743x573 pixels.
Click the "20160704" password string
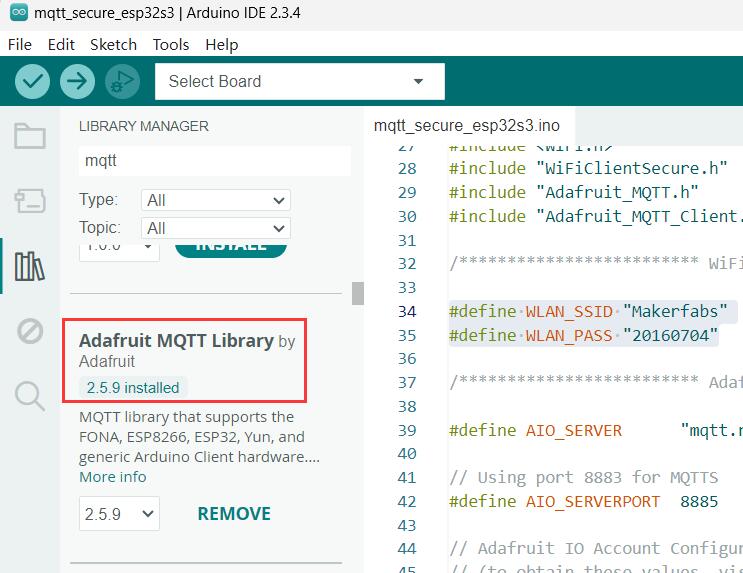coord(671,336)
